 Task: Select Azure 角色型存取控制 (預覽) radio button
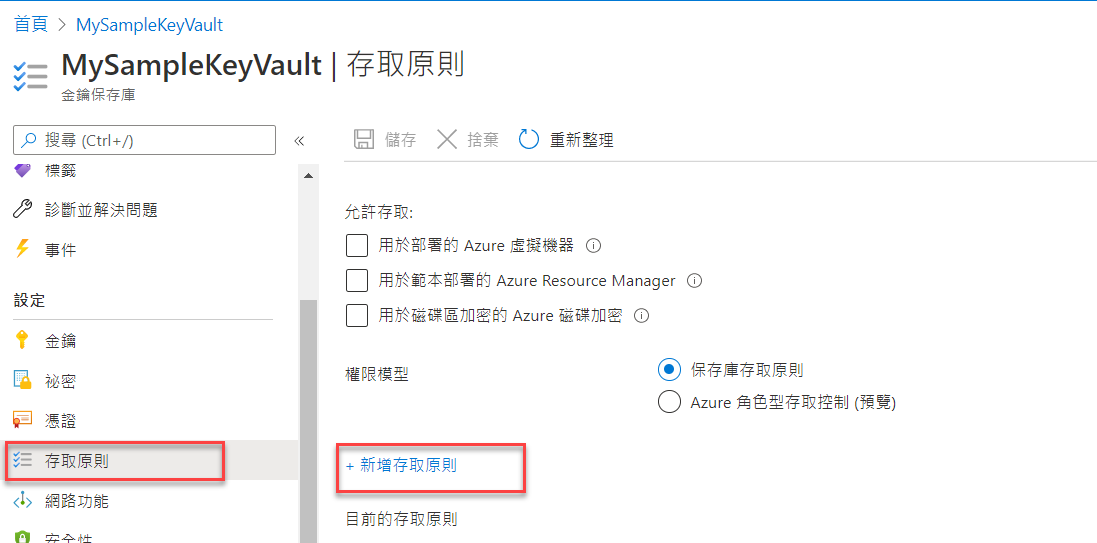[670, 402]
